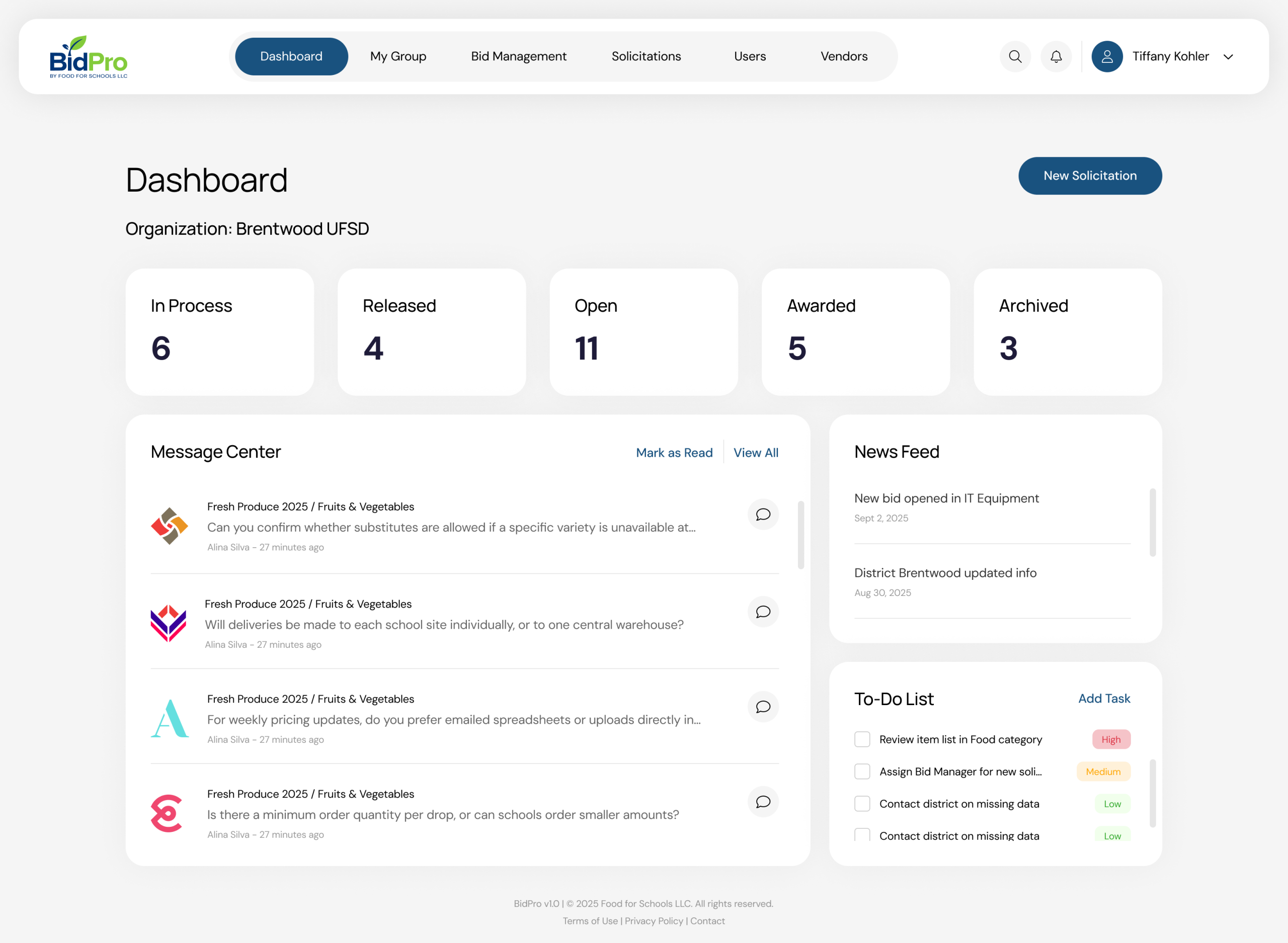Screen dimensions: 1288x943
Task: Open reply bubble for substitutes message
Action: click(x=763, y=515)
